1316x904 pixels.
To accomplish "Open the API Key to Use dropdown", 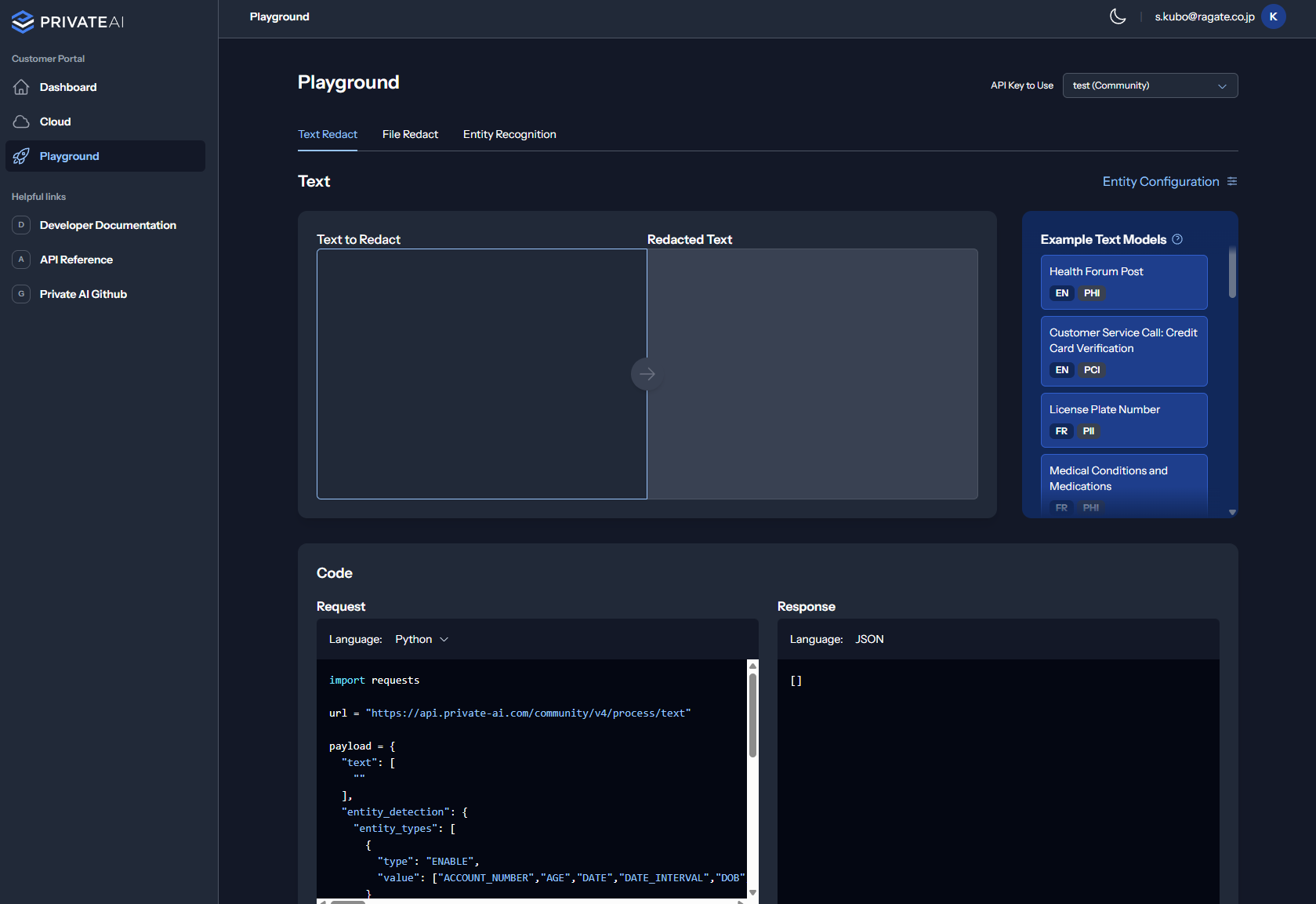I will click(x=1150, y=85).
